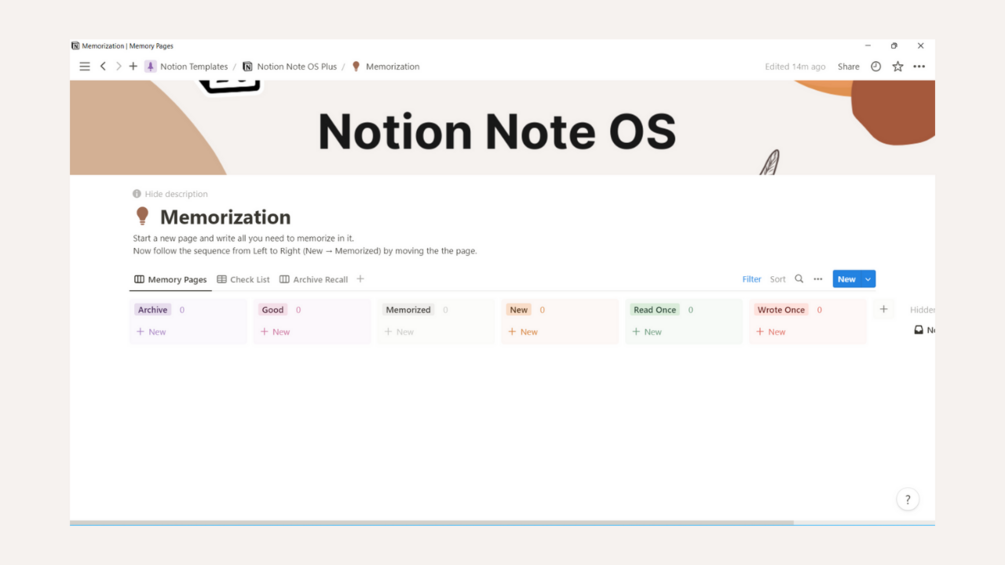The height and width of the screenshot is (565, 1005).
Task: Click the Share button
Action: tap(849, 67)
